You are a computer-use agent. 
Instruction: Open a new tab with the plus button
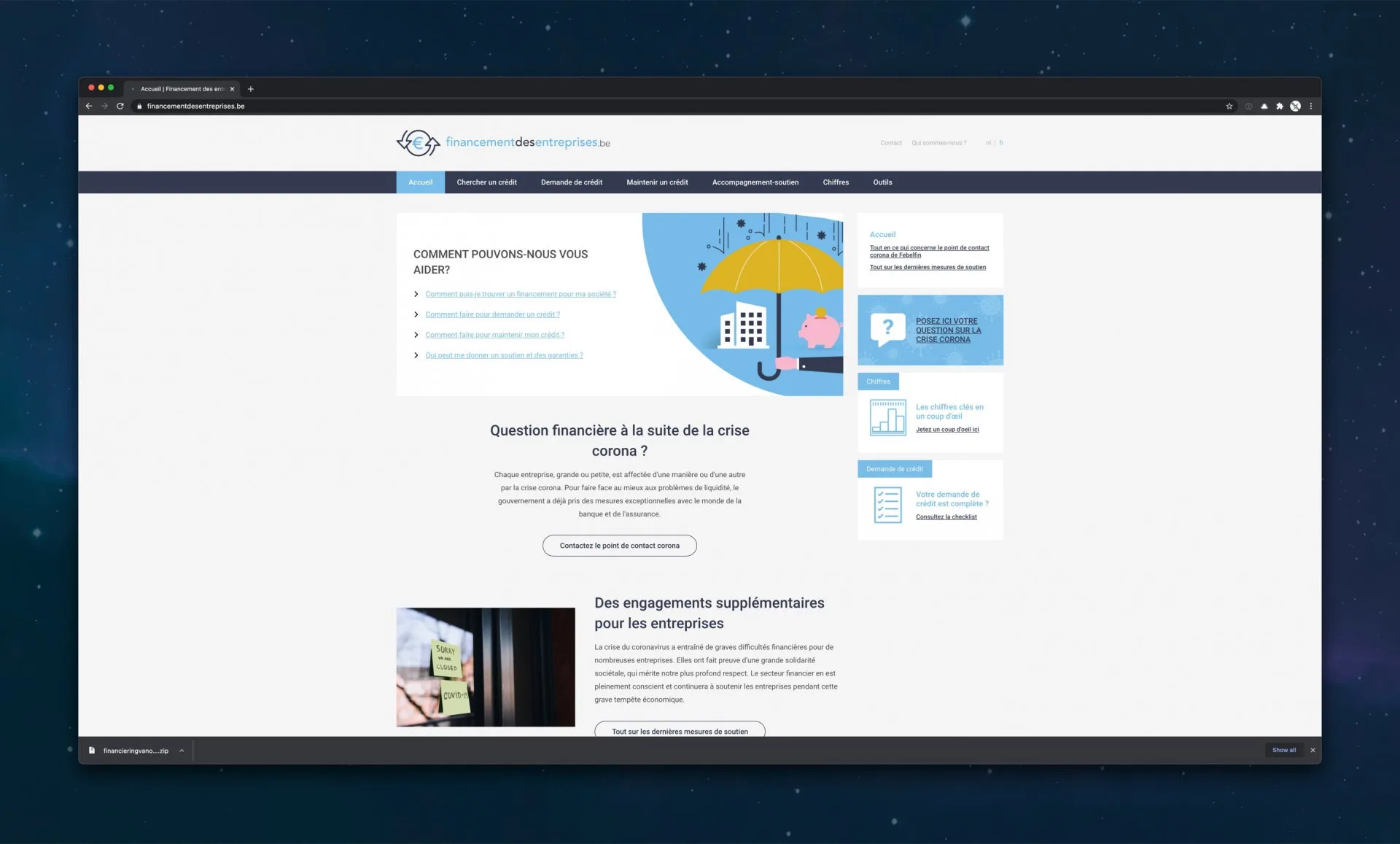pyautogui.click(x=251, y=89)
